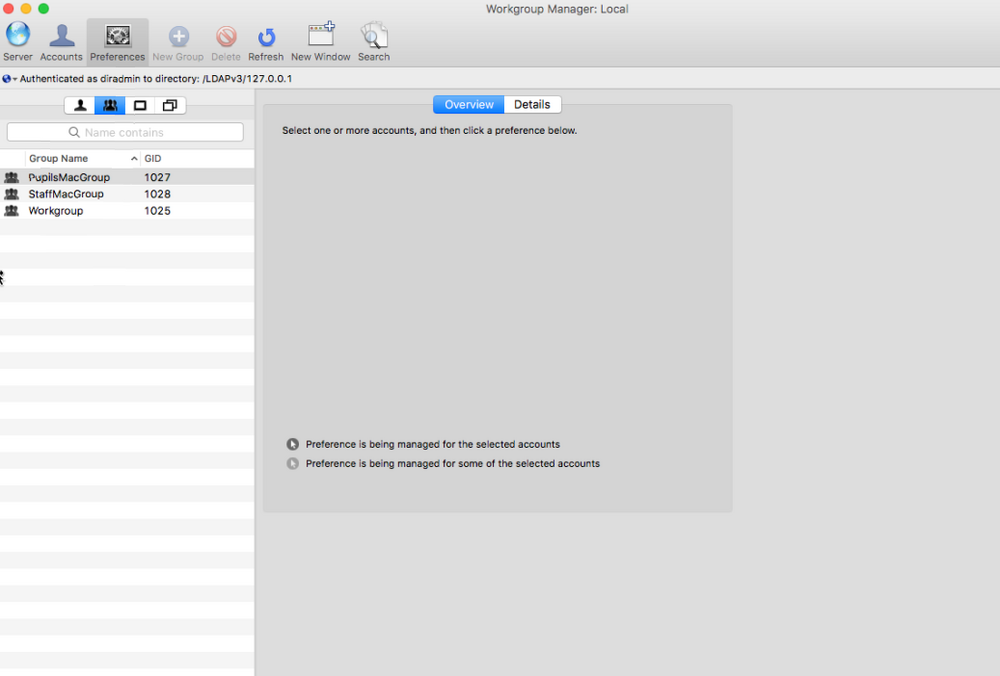This screenshot has width=1000, height=676.
Task: Switch to the Details tab
Action: coord(533,105)
